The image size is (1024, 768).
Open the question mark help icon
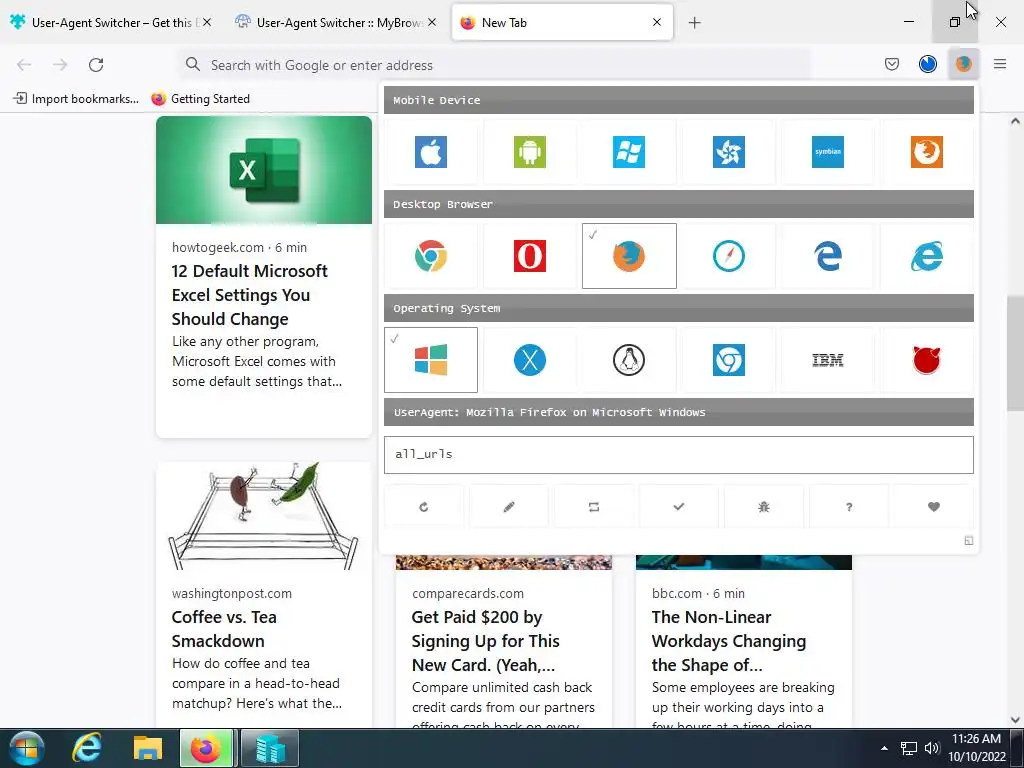848,507
